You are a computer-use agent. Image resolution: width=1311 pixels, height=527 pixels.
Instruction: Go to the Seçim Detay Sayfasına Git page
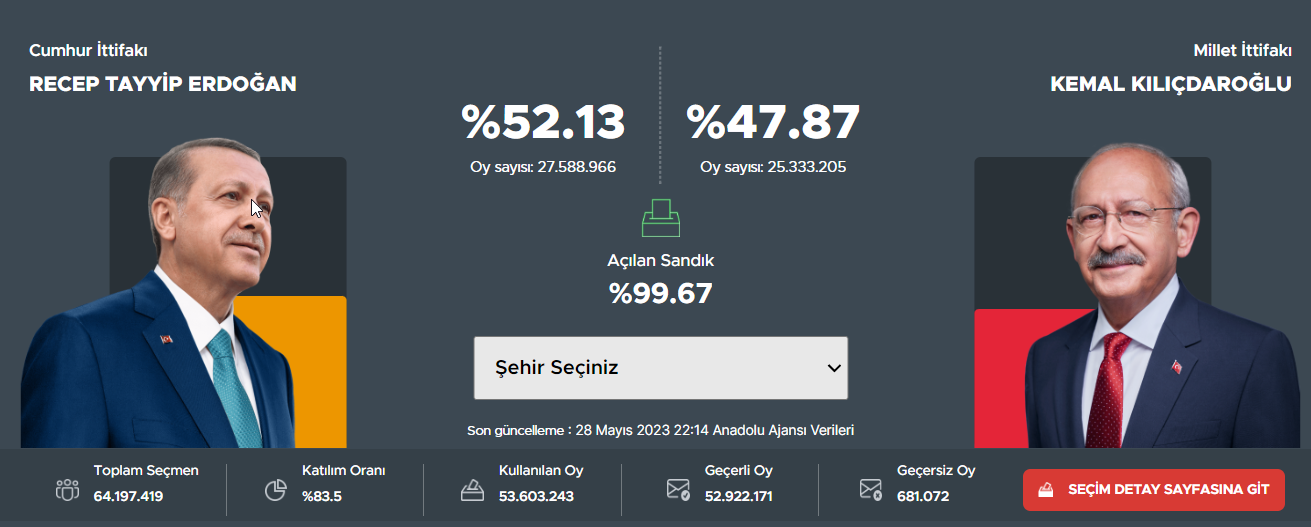coord(1168,490)
